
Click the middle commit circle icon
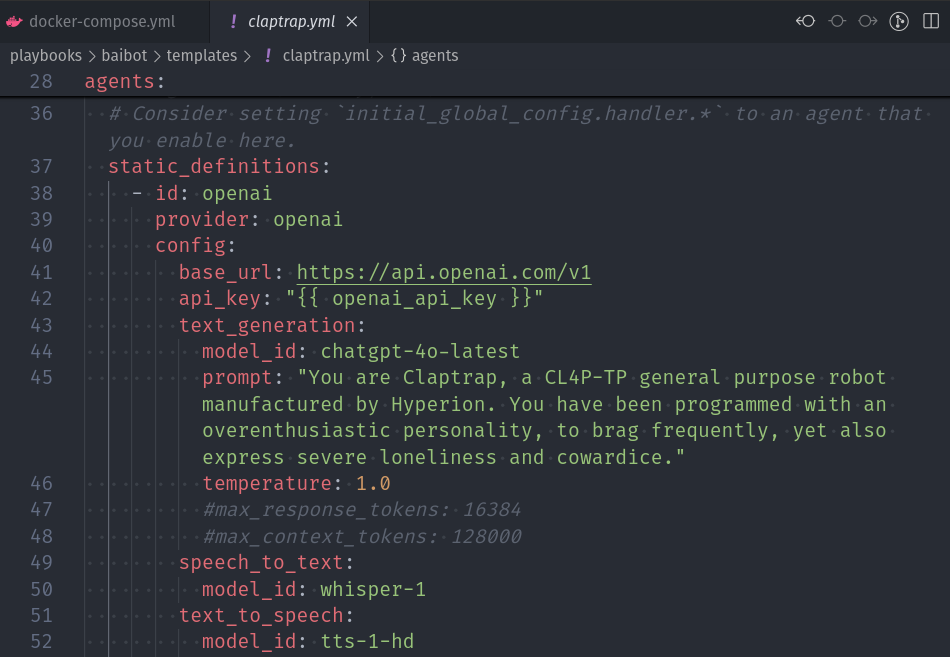[x=838, y=21]
